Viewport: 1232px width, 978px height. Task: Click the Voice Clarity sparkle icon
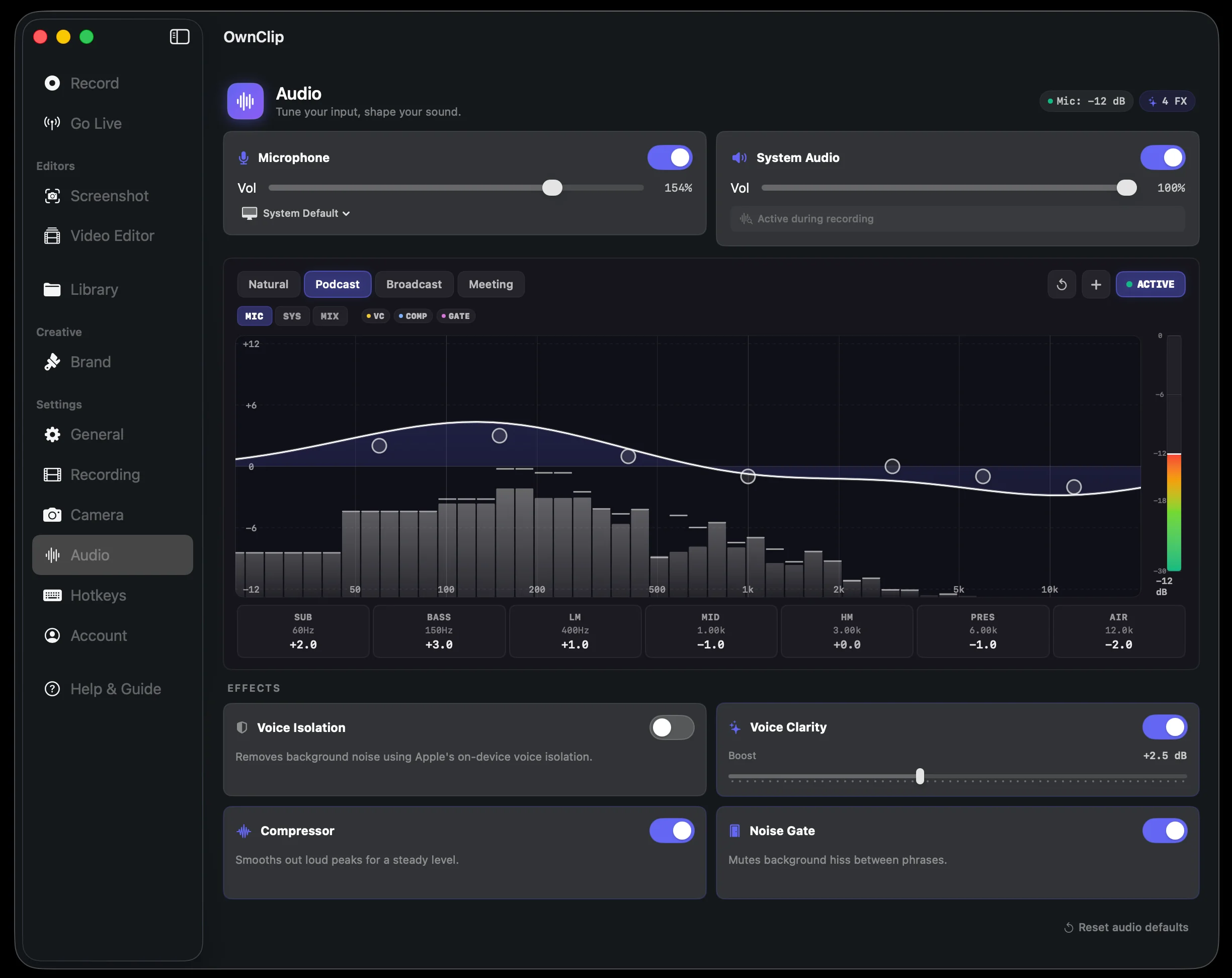coord(735,727)
